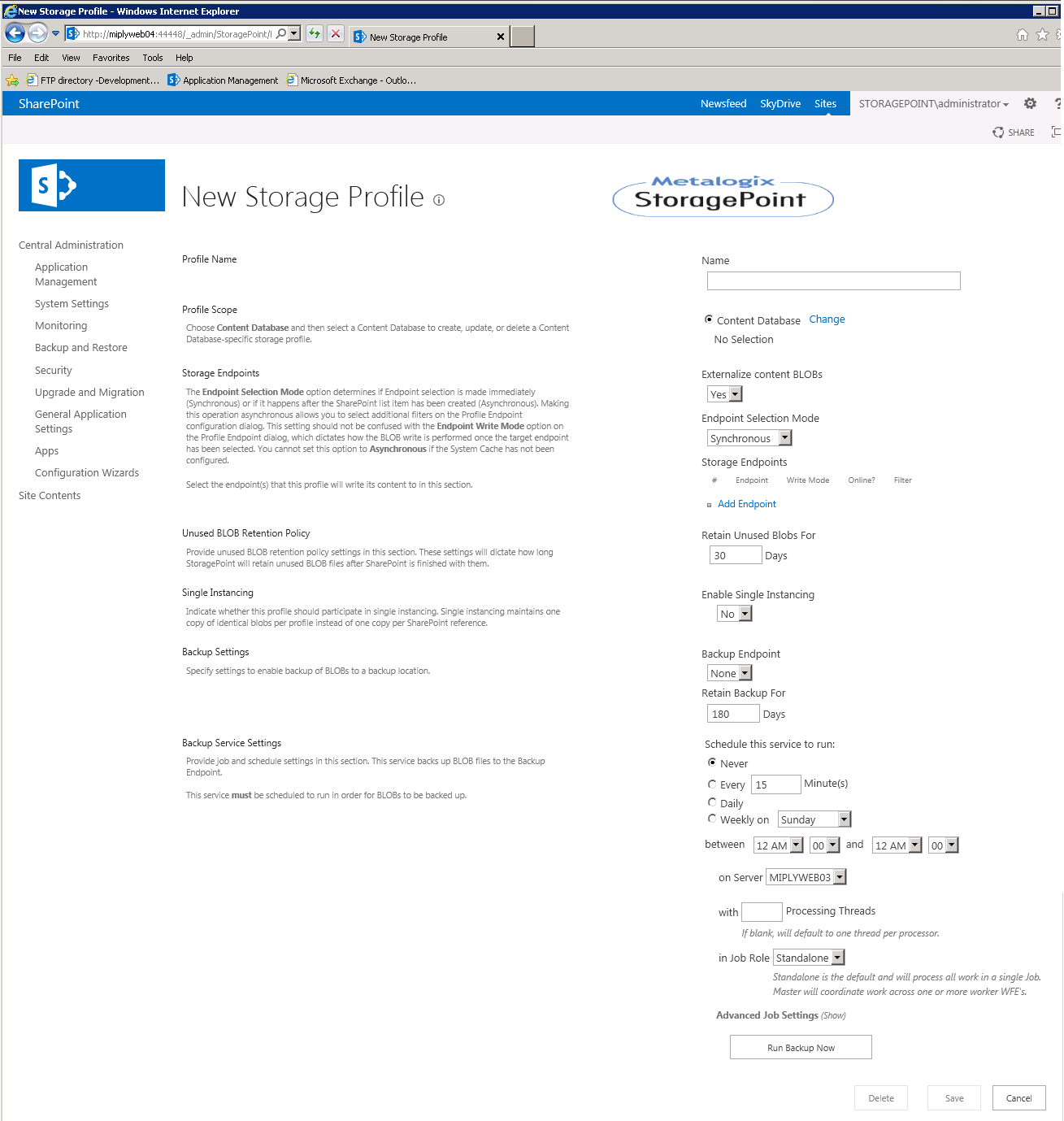The image size is (1064, 1121).
Task: Open the Weekly on day dropdown
Action: (814, 819)
